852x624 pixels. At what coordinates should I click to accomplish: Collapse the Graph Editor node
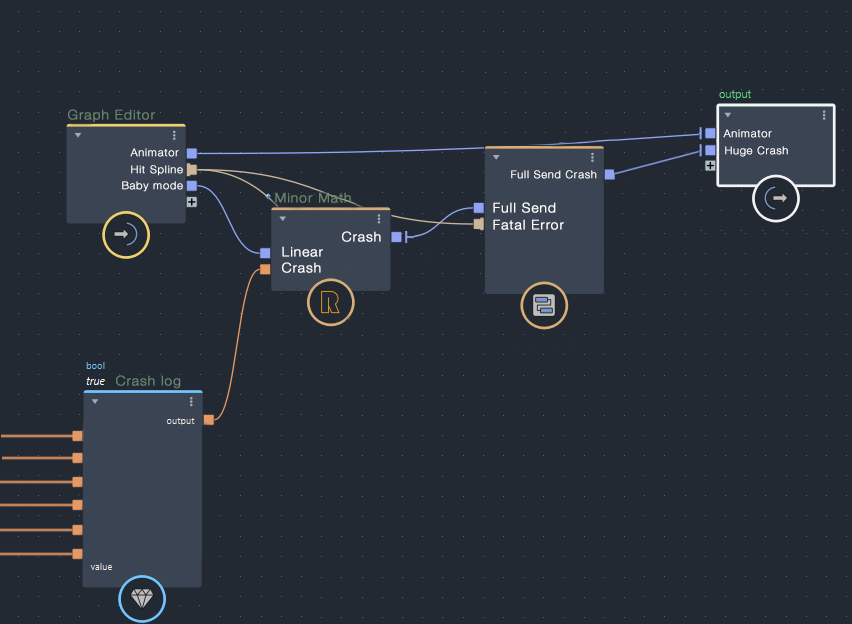point(78,135)
